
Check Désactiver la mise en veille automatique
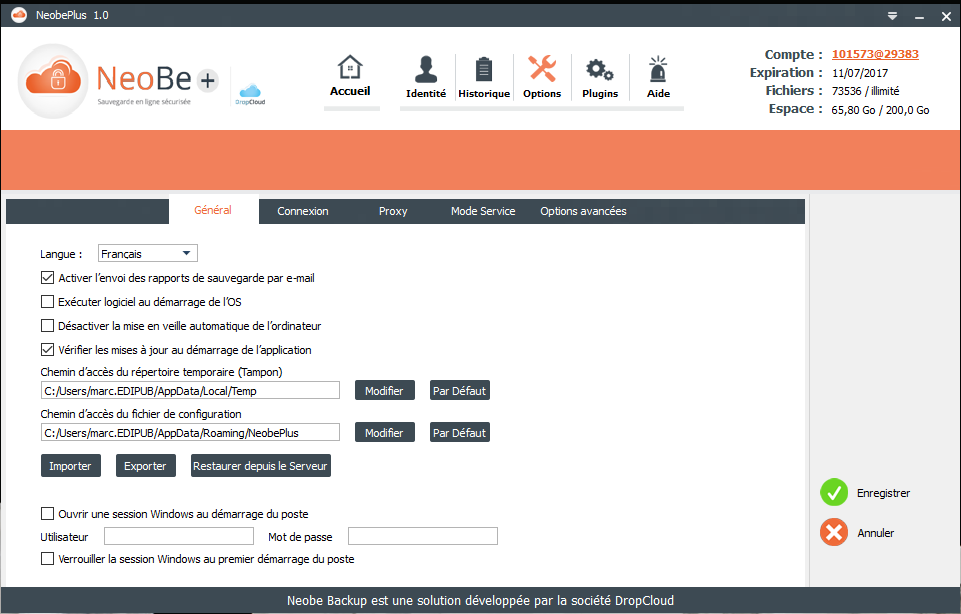pyautogui.click(x=47, y=326)
